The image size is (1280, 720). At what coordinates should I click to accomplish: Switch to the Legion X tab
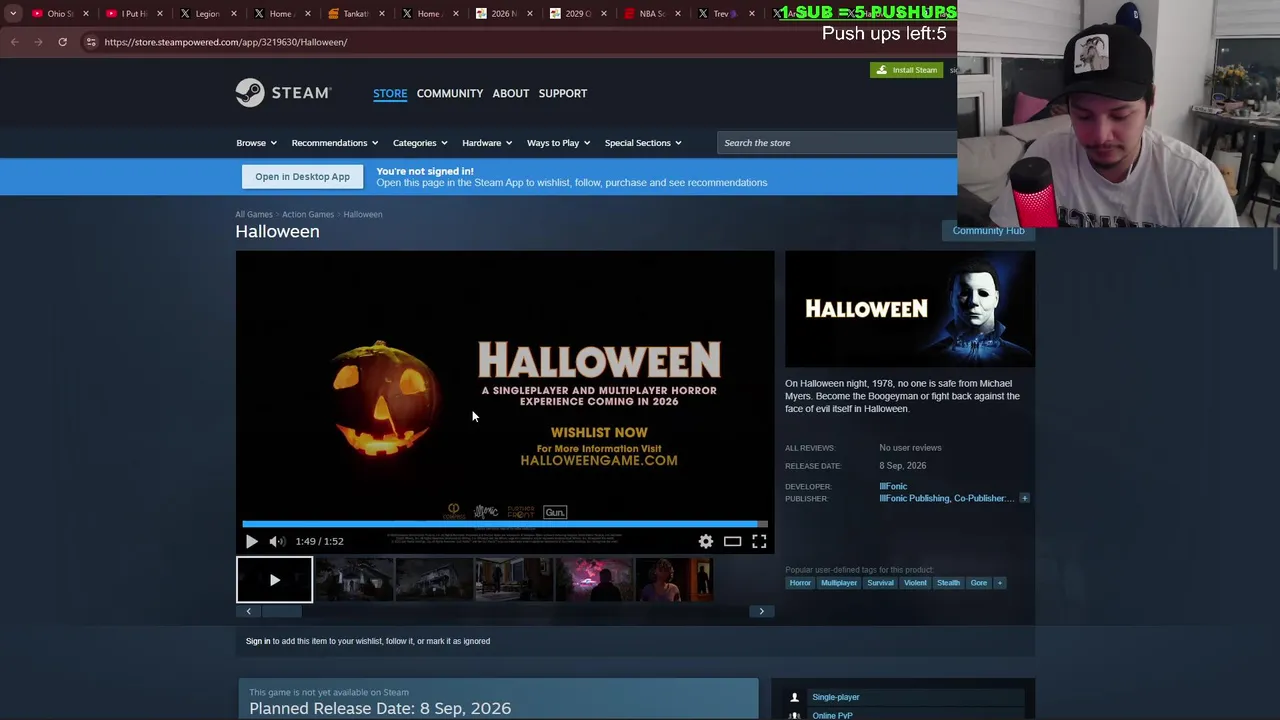tap(207, 14)
